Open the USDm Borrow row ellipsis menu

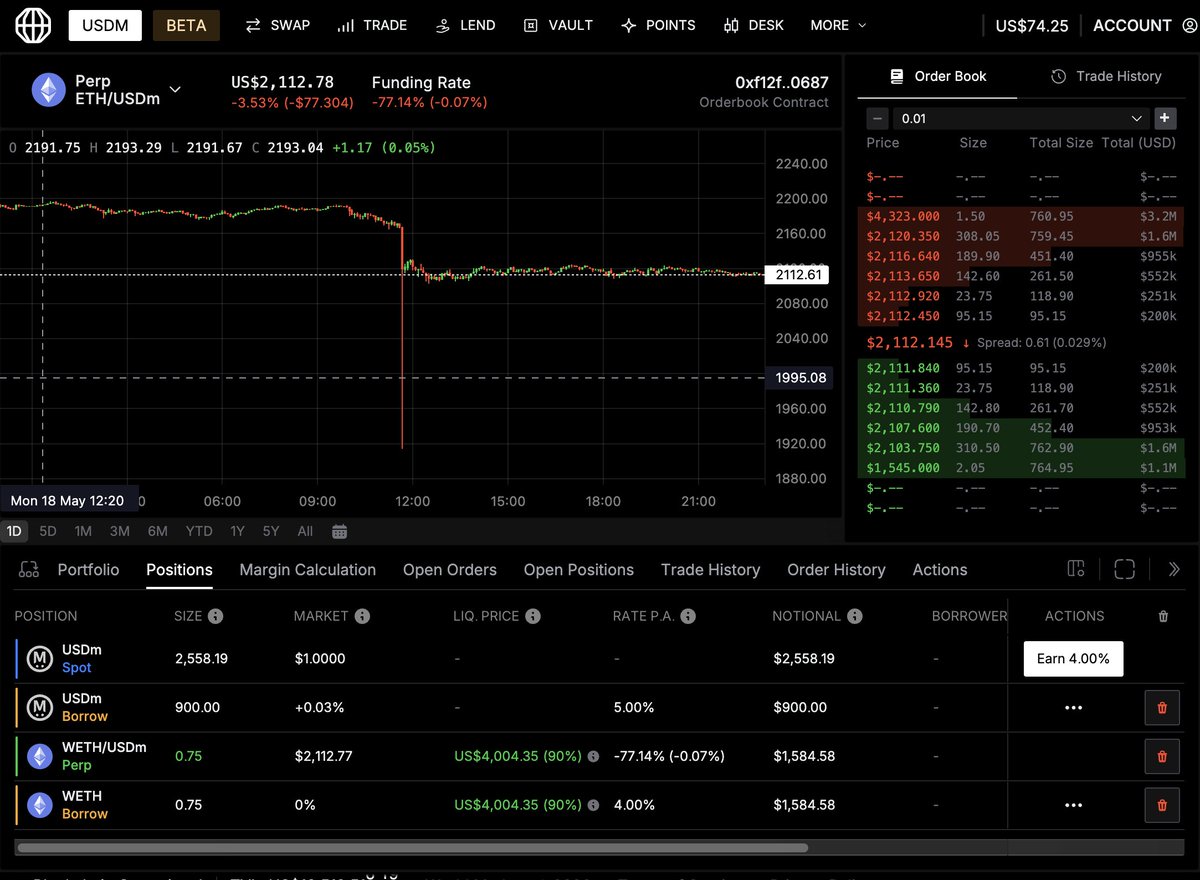pos(1073,707)
